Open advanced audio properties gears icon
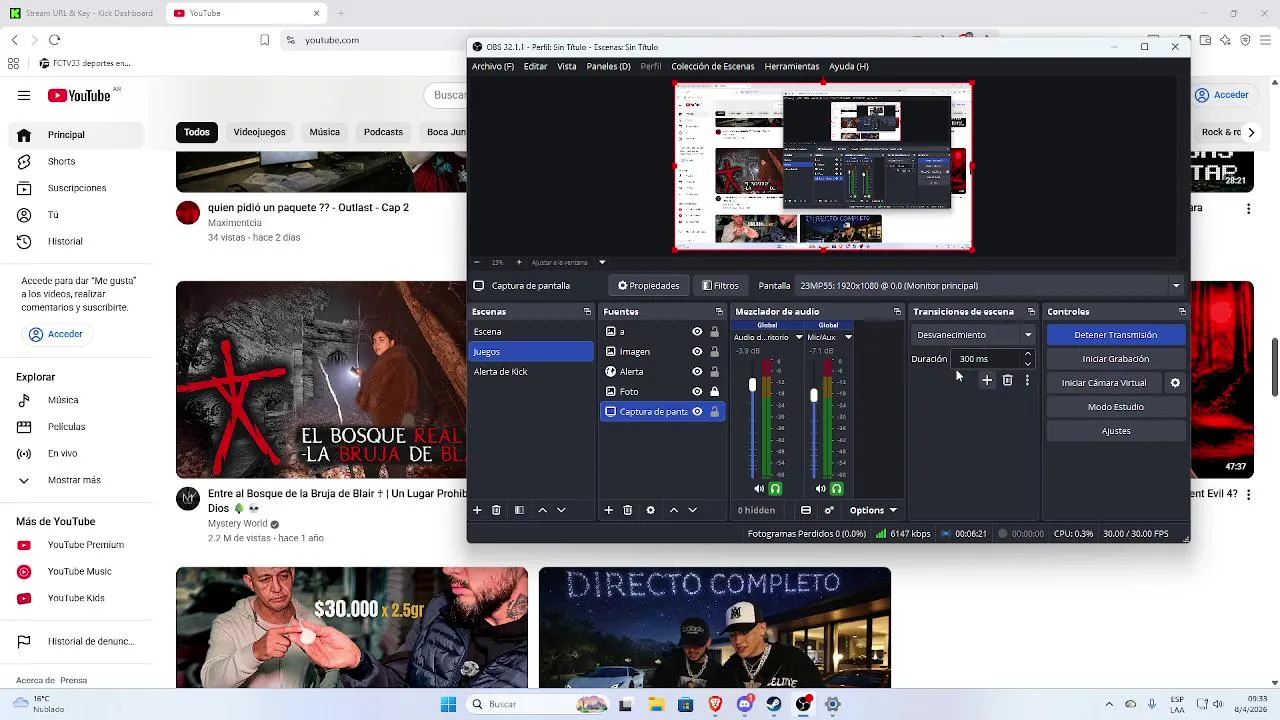Viewport: 1280px width, 720px height. (x=829, y=510)
